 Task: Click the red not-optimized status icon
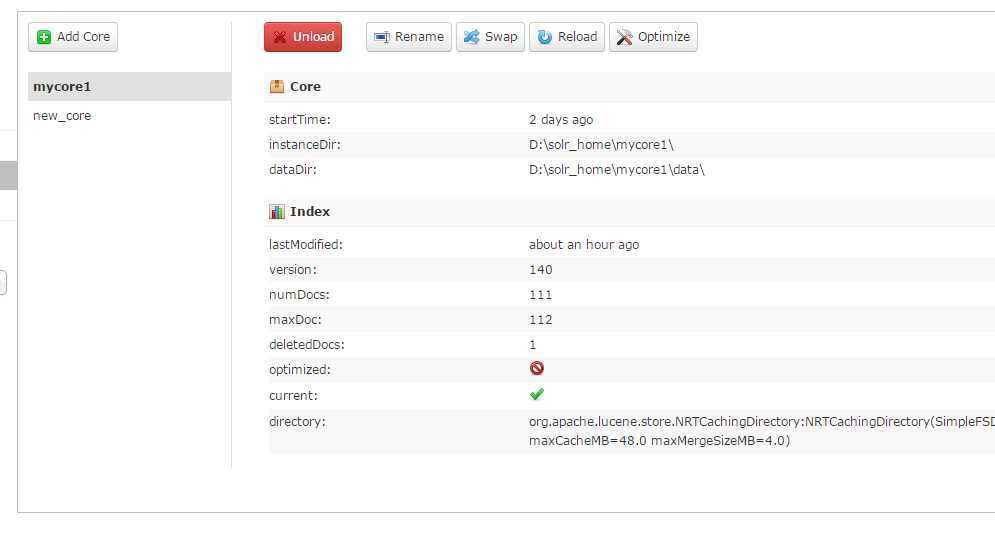(537, 369)
